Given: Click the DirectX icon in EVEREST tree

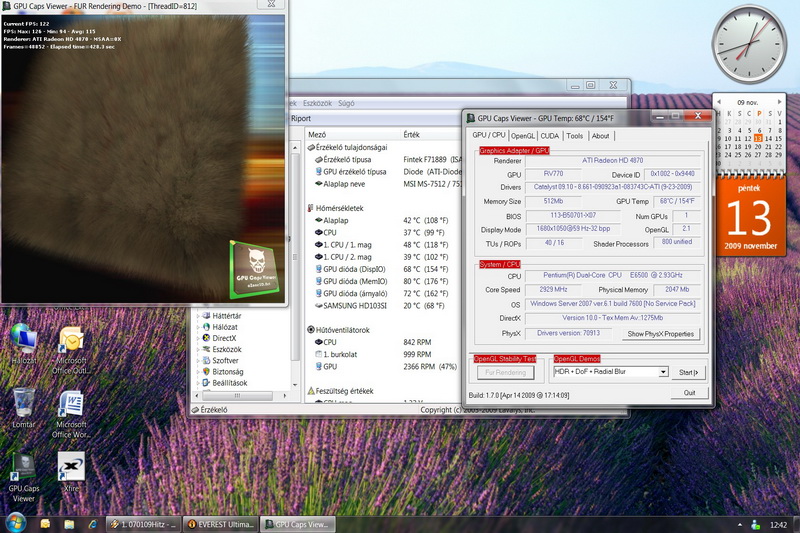Looking at the screenshot, I should click(206, 338).
